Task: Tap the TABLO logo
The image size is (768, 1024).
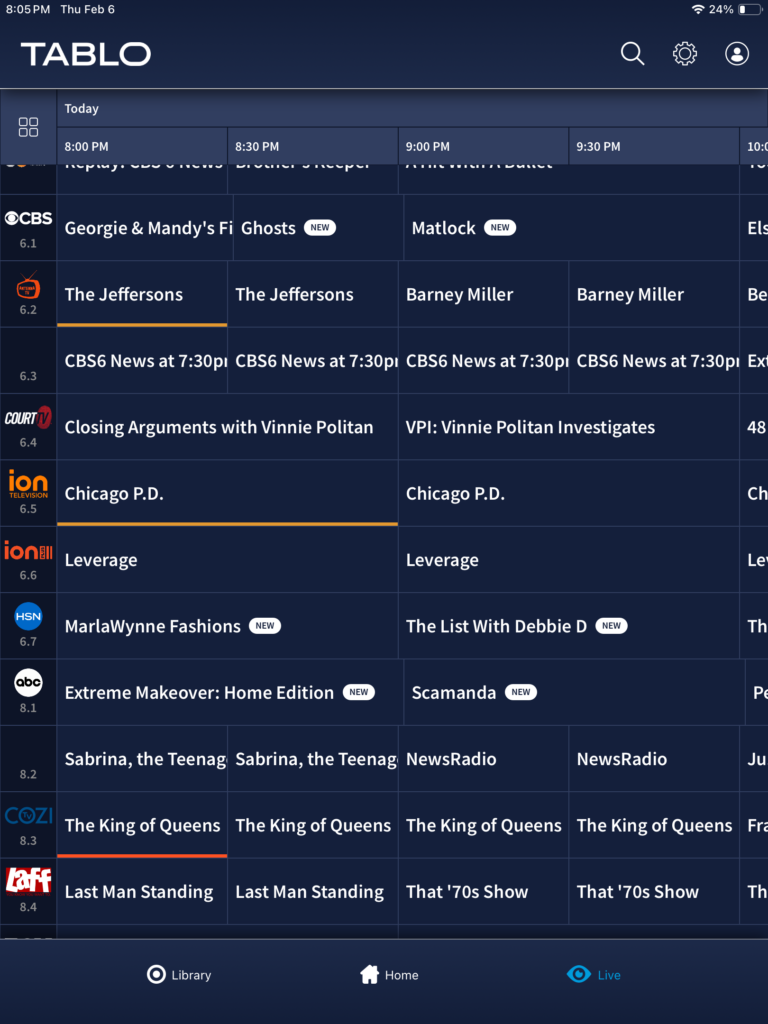Action: tap(86, 54)
